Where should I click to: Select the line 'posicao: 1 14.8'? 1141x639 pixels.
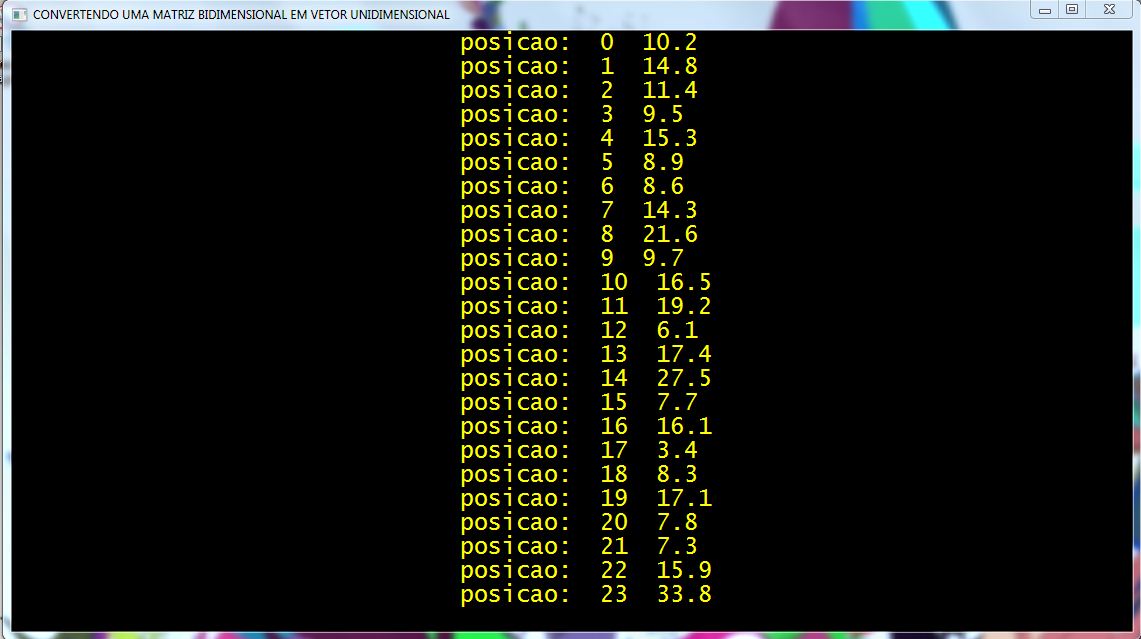[579, 67]
